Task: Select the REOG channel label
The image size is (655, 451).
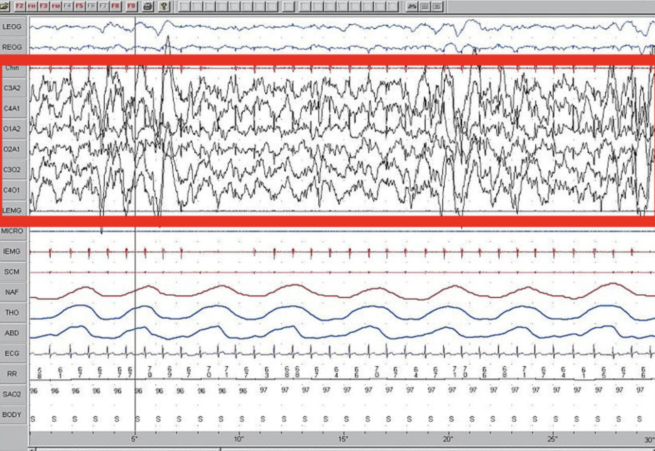Action: click(x=13, y=47)
